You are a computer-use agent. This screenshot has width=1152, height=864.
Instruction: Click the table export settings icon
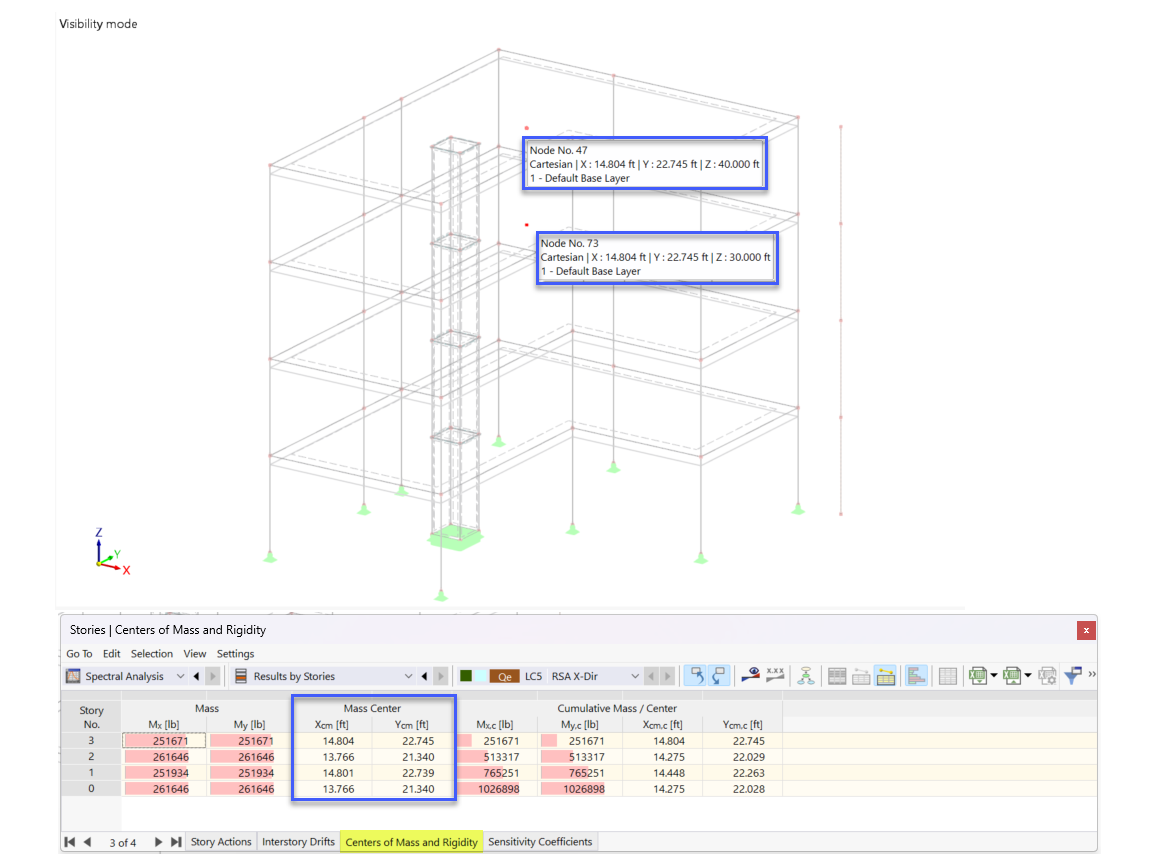point(1048,675)
